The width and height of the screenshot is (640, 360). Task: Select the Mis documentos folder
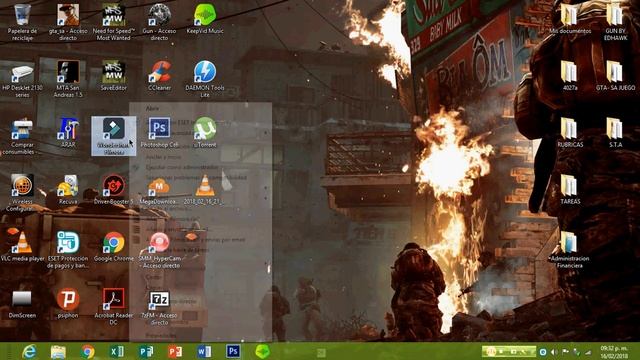[570, 19]
